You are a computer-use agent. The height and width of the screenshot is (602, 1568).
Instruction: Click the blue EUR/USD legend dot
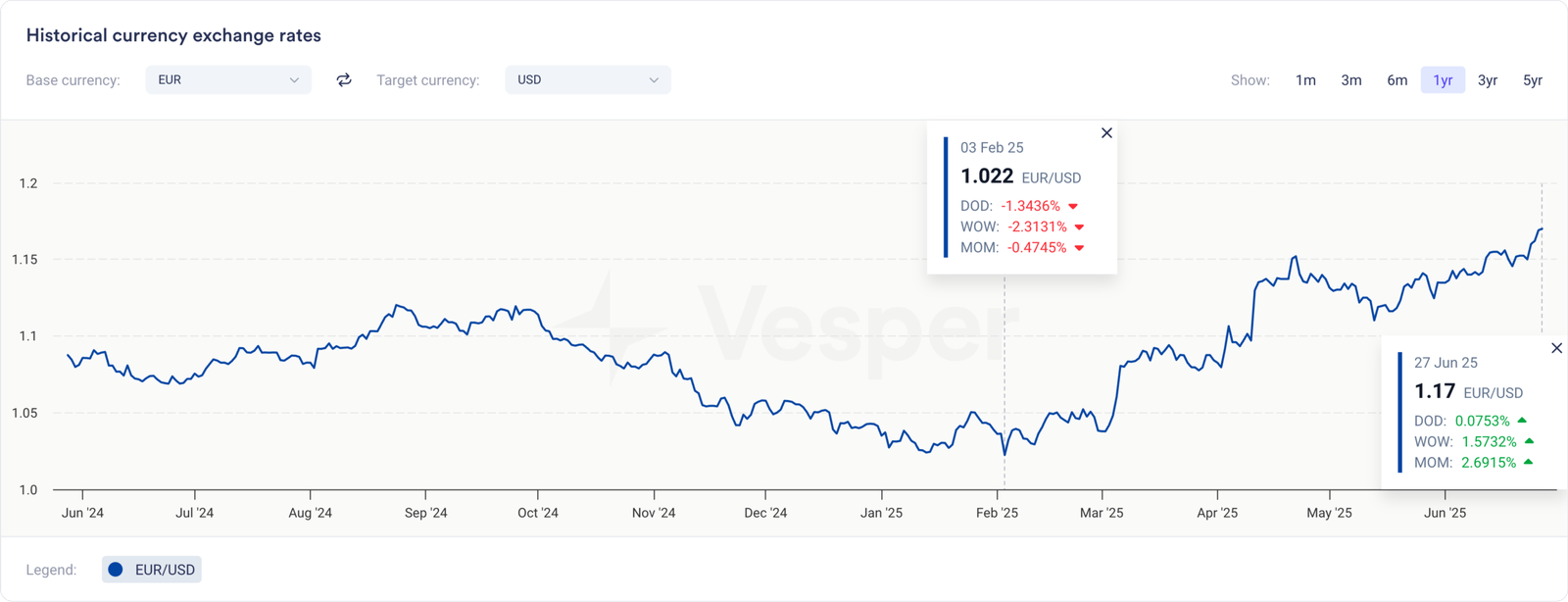[116, 570]
